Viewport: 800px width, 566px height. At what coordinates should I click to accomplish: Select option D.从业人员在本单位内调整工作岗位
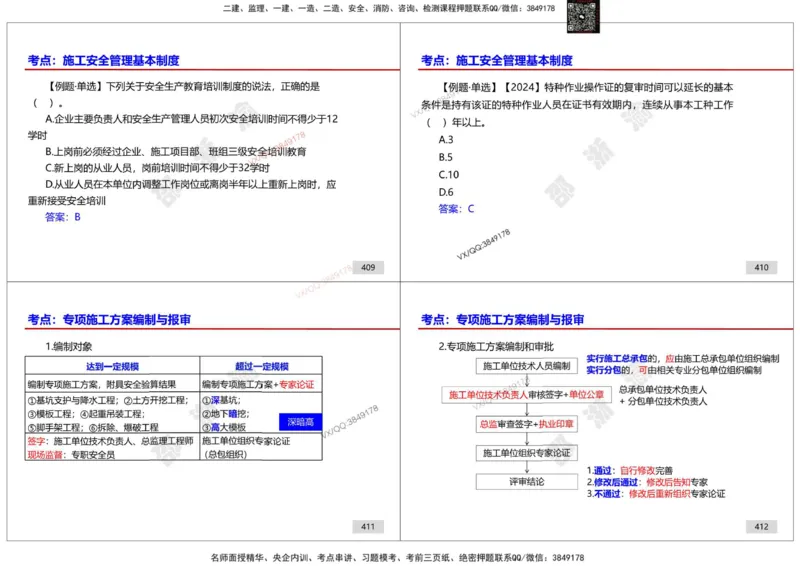click(x=182, y=192)
